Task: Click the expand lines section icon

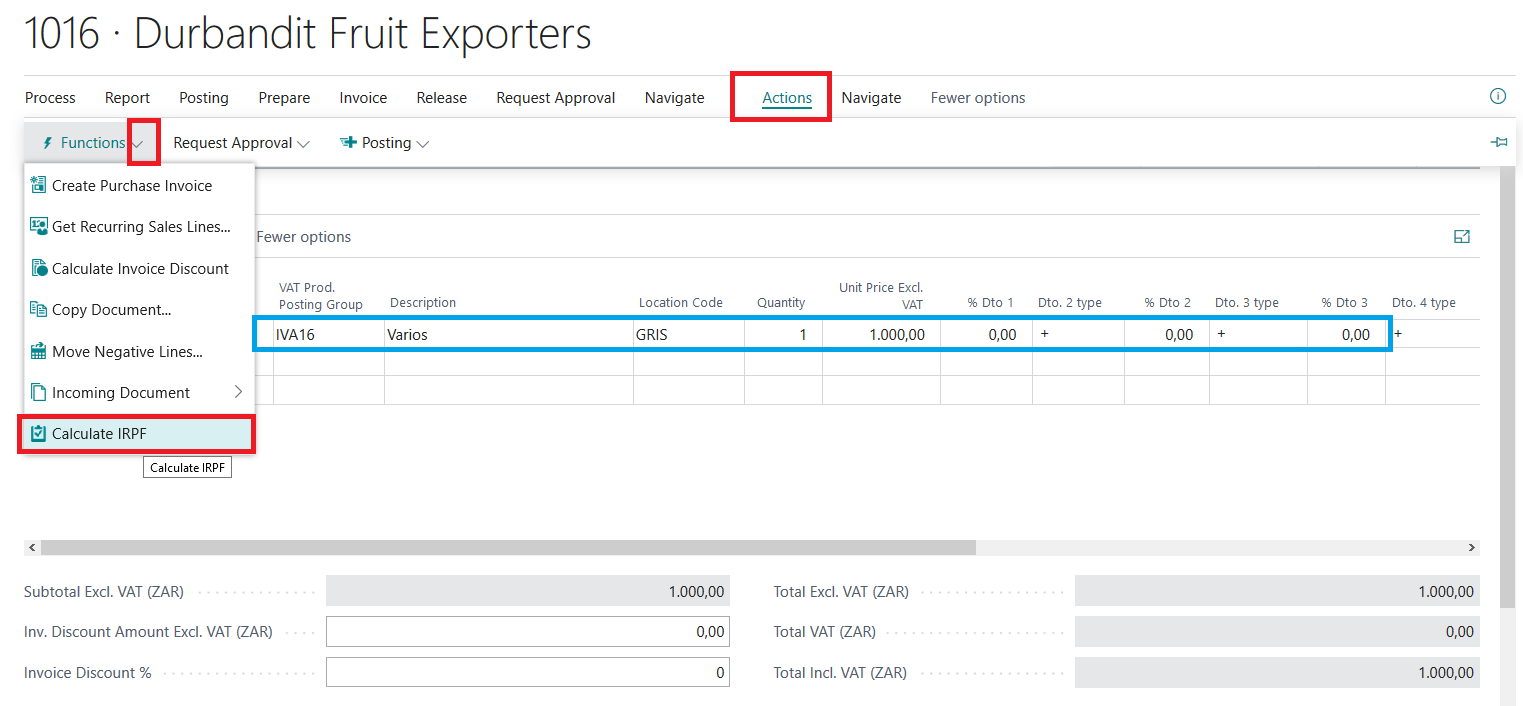Action: pyautogui.click(x=1462, y=237)
